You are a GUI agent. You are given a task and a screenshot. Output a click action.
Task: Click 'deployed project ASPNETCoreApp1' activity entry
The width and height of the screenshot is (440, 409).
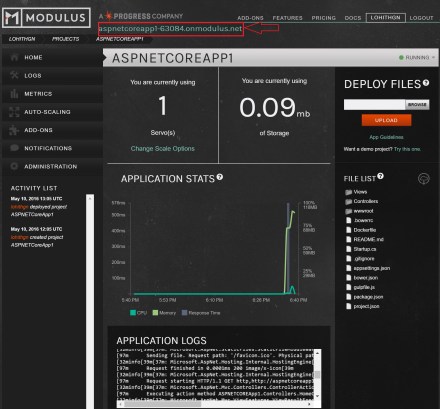coord(39,211)
